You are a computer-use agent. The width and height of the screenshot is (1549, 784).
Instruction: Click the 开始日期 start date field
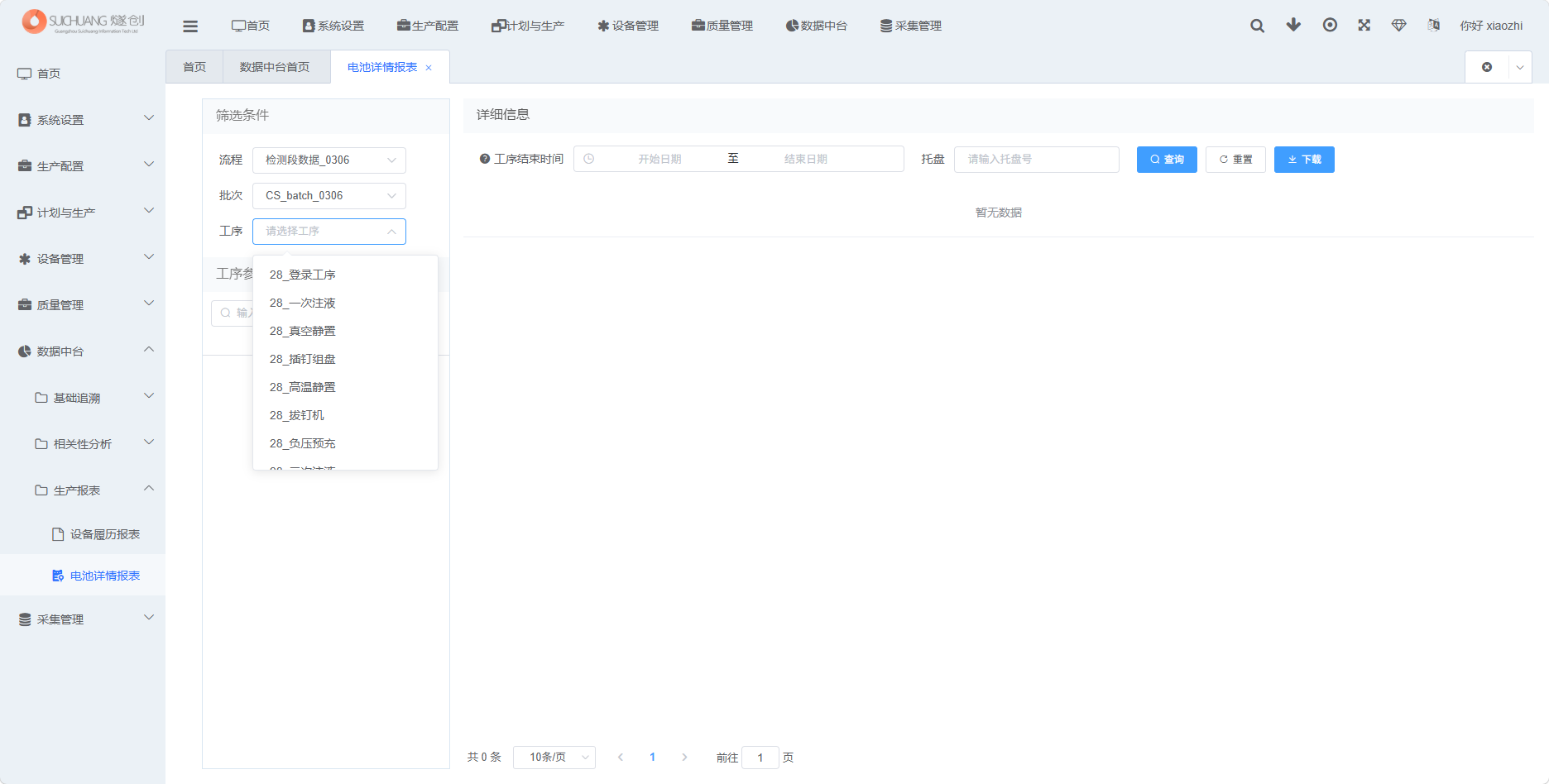coord(659,159)
